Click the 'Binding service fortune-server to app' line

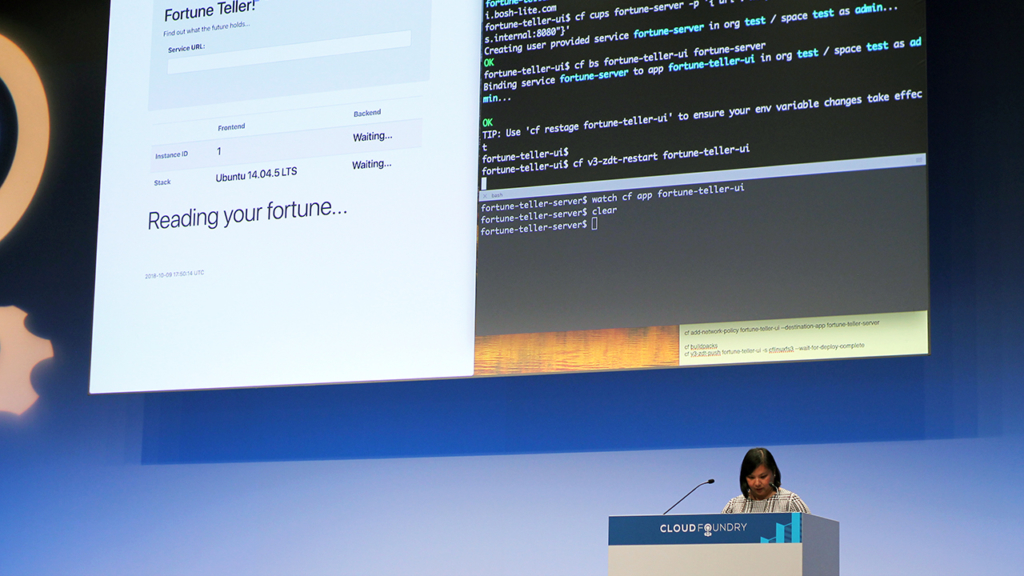coord(702,65)
